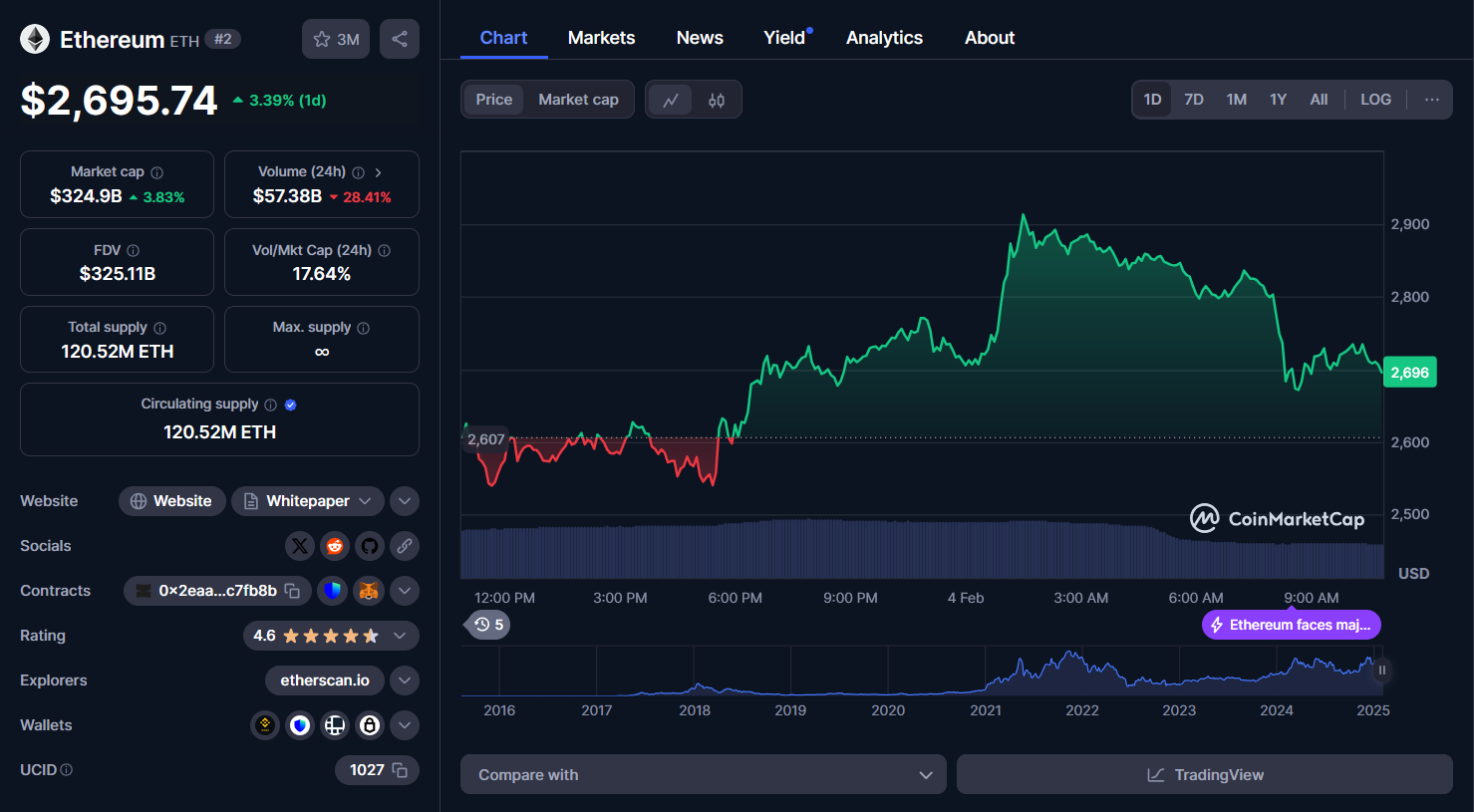Copy the UCID 1027
The height and width of the screenshot is (812, 1474).
[x=398, y=769]
